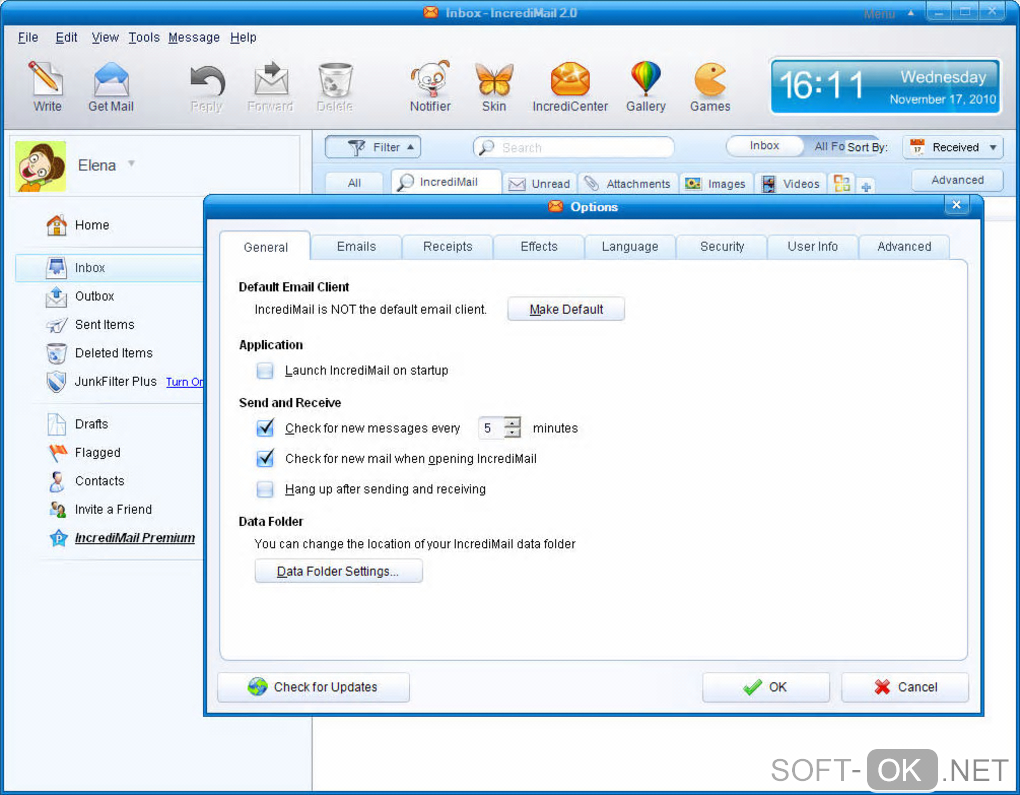Select the Unread filter tab

point(539,184)
